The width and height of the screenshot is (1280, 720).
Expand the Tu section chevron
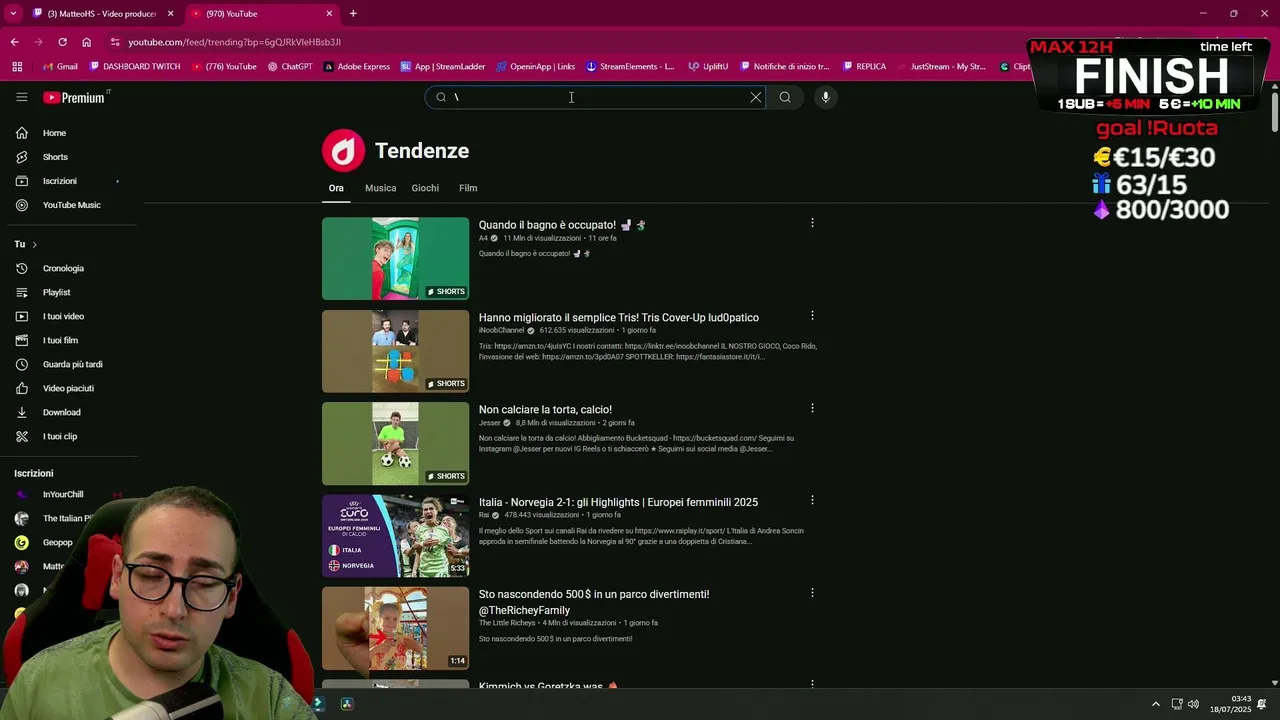[x=34, y=245]
